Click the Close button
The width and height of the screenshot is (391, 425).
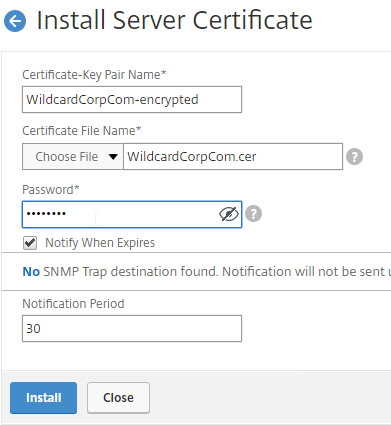118,398
